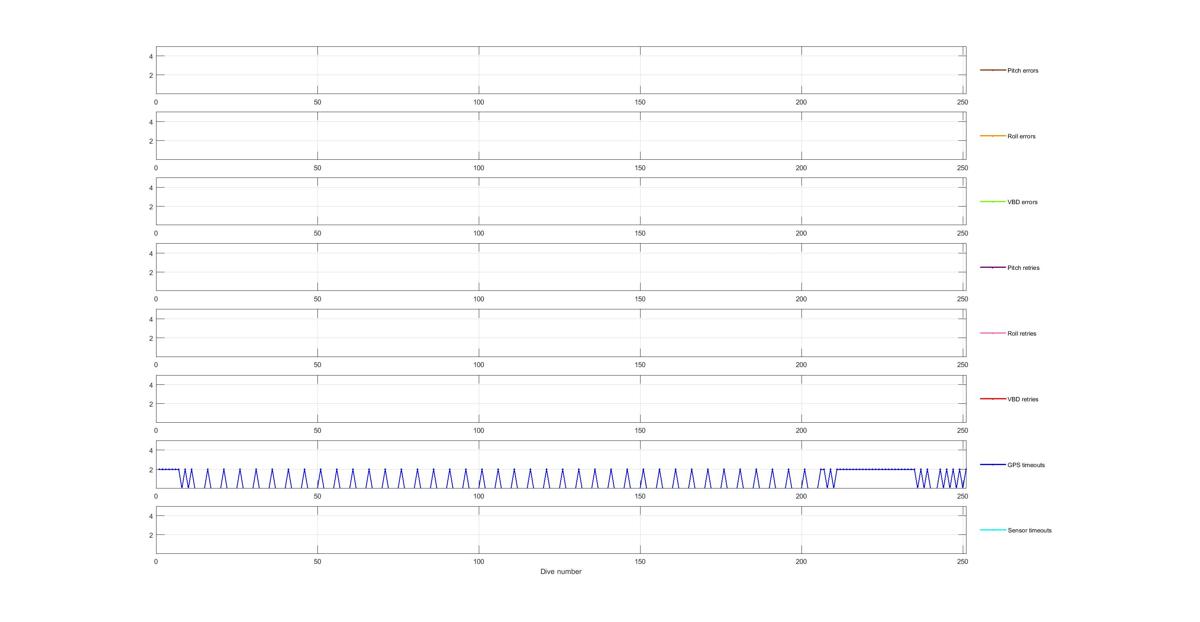Click the cyan Sensor timeouts legend line
Viewport: 1200px width, 622px height.
992,530
